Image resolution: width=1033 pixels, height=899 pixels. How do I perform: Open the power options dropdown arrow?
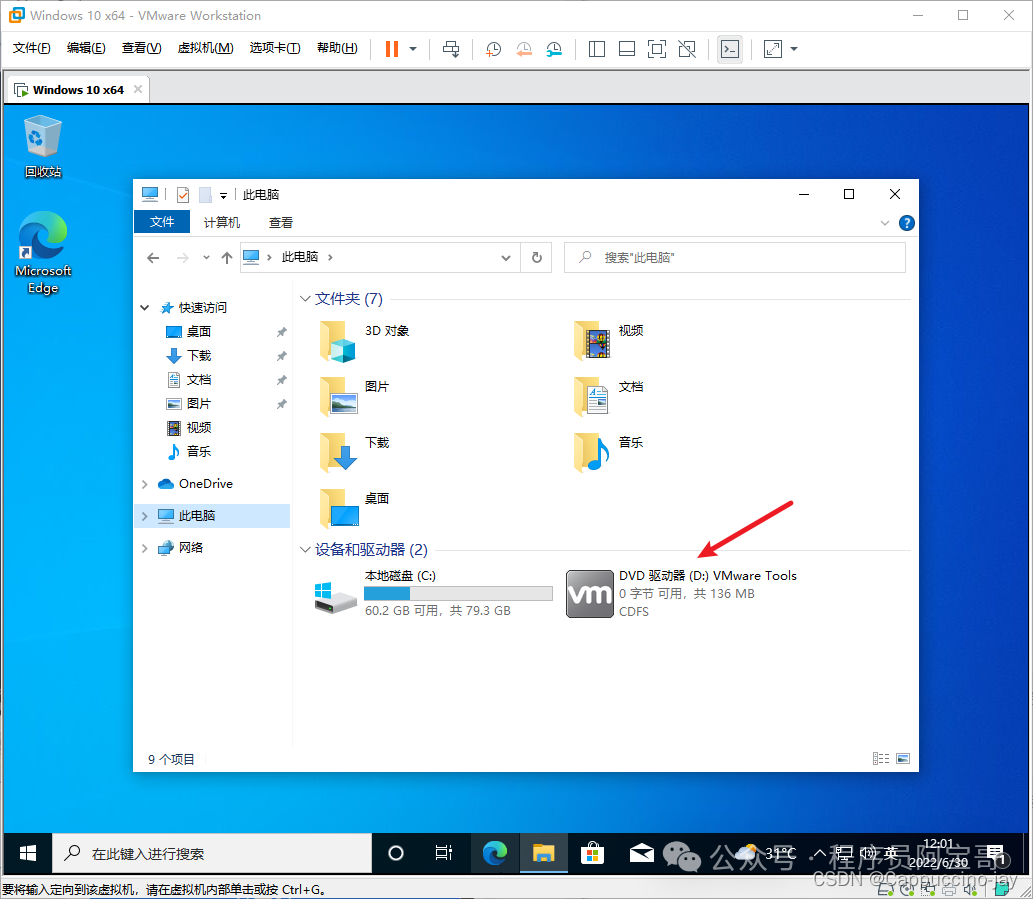pyautogui.click(x=413, y=49)
